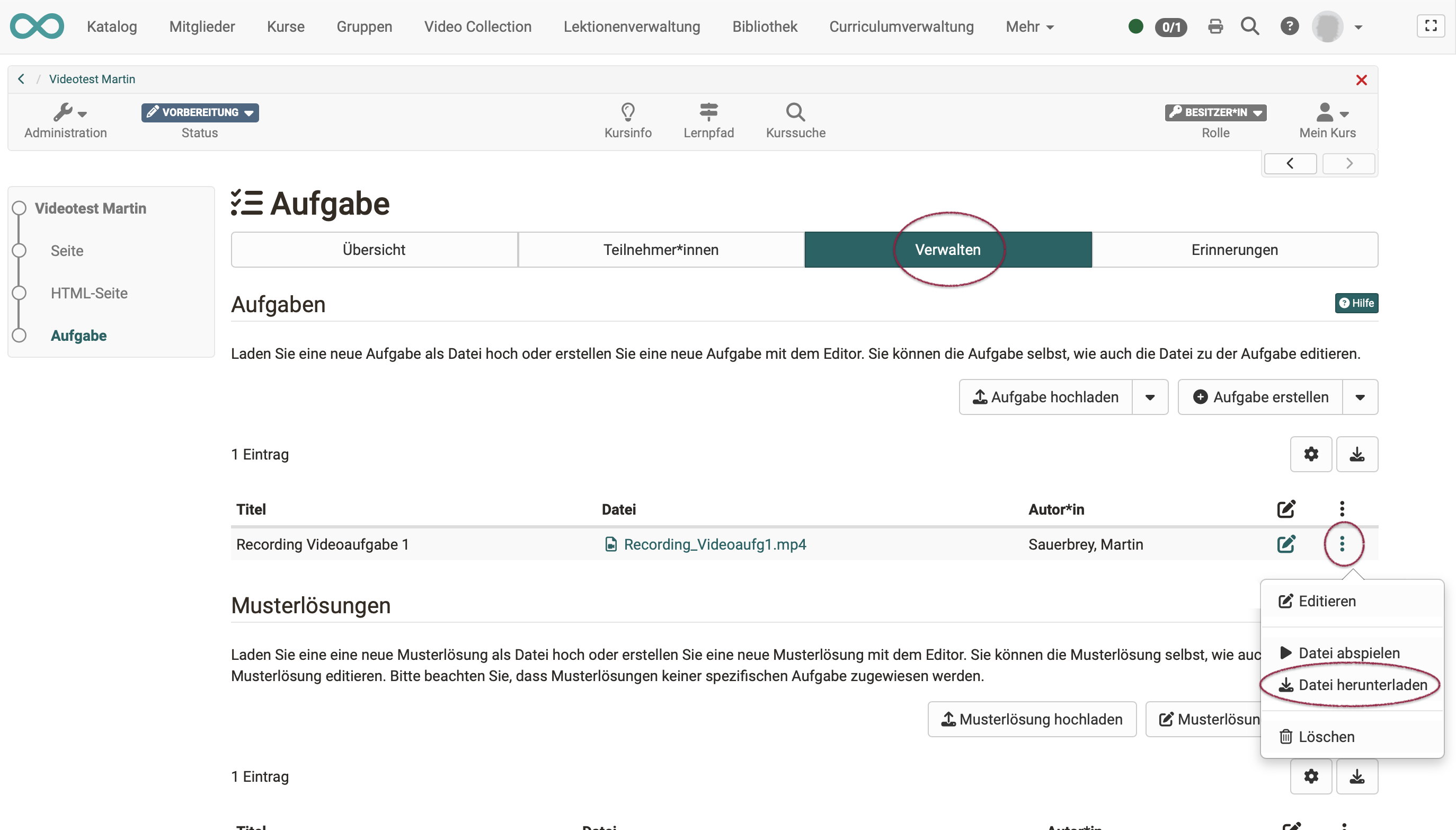Click the Kurssuche magnifier icon
The image size is (1456, 830).
pyautogui.click(x=795, y=112)
